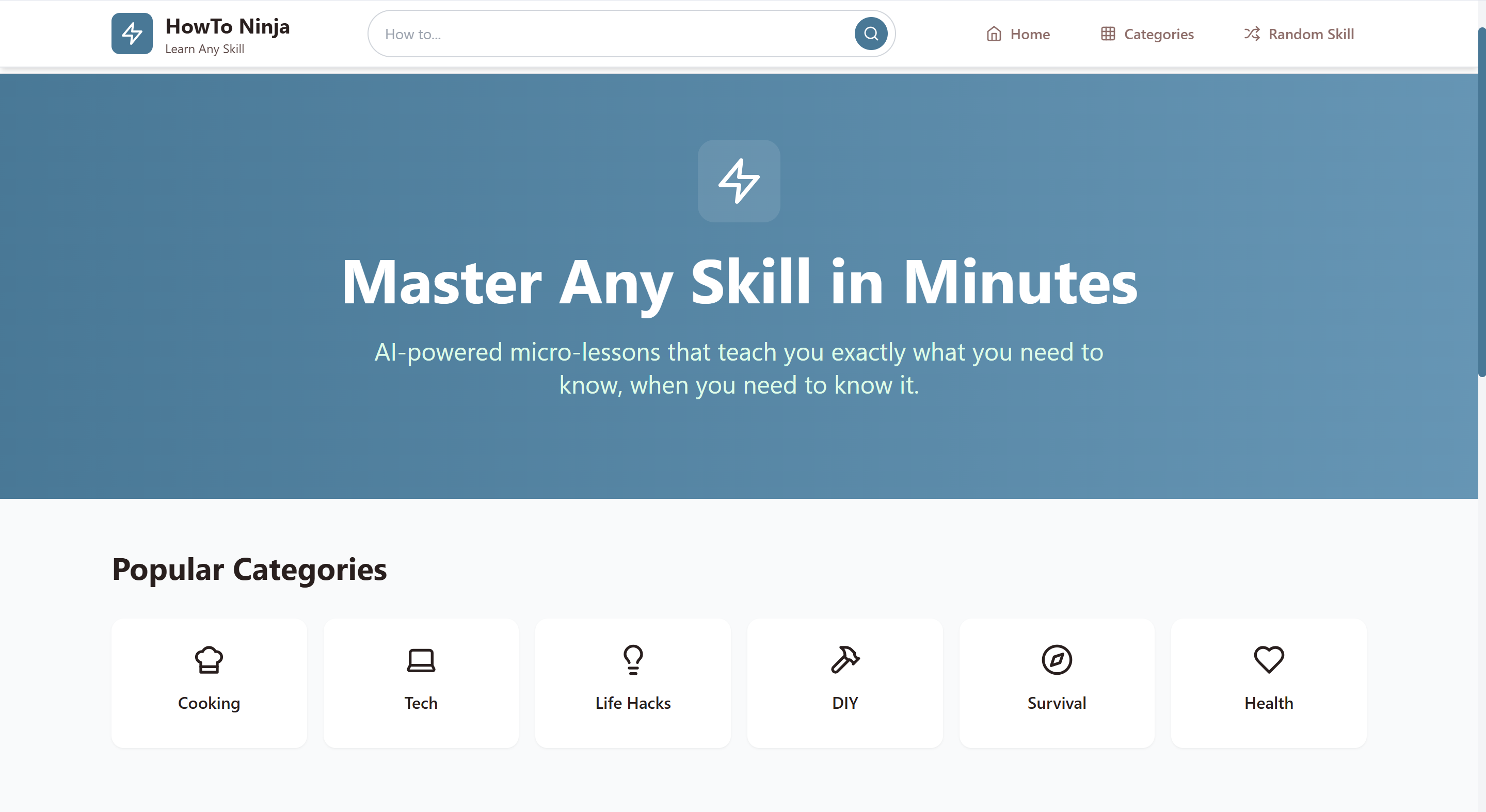Viewport: 1486px width, 812px height.
Task: Click the DIY hammer icon
Action: pos(844,659)
